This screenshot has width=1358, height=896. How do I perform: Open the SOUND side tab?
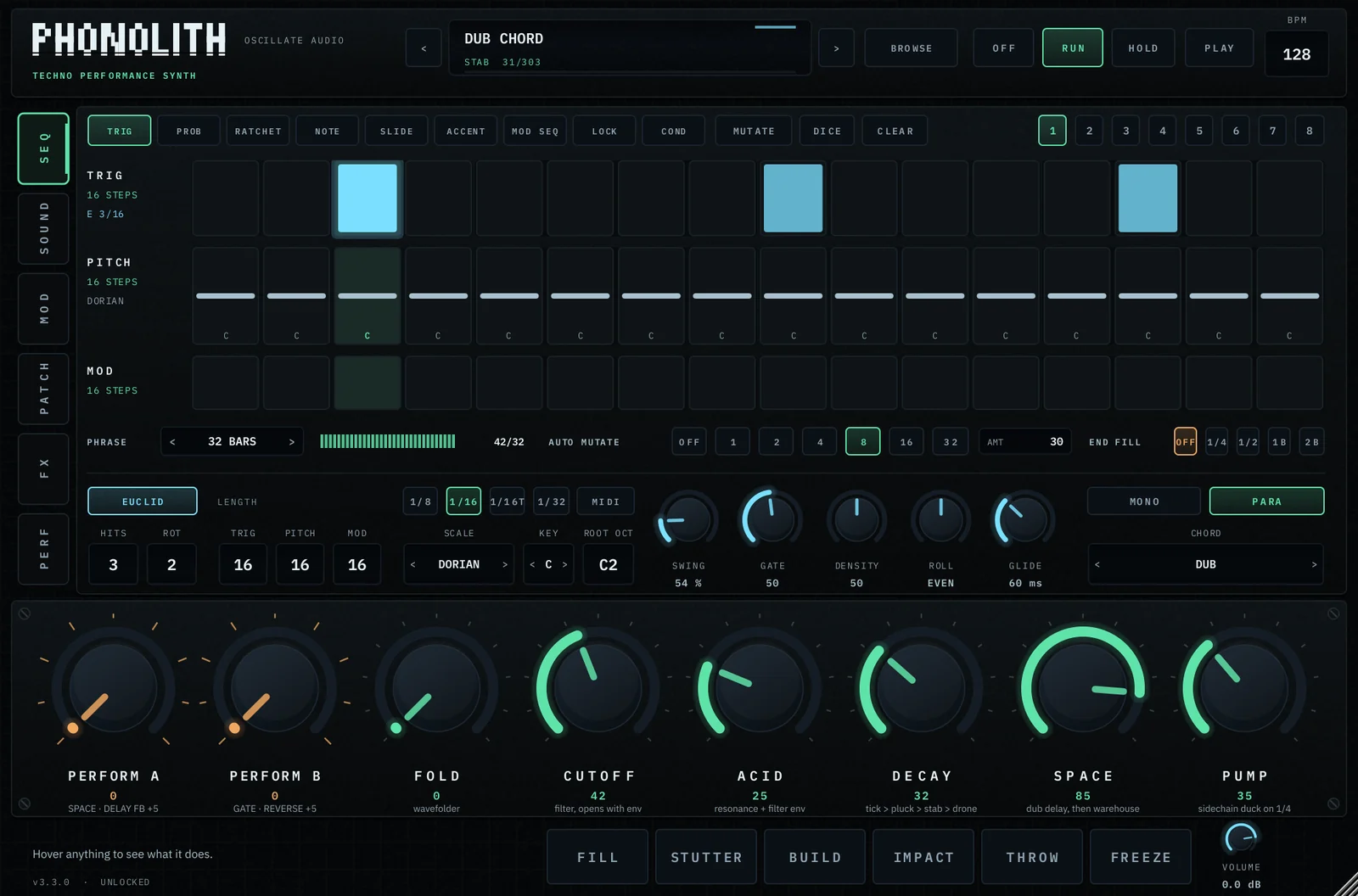[43, 228]
